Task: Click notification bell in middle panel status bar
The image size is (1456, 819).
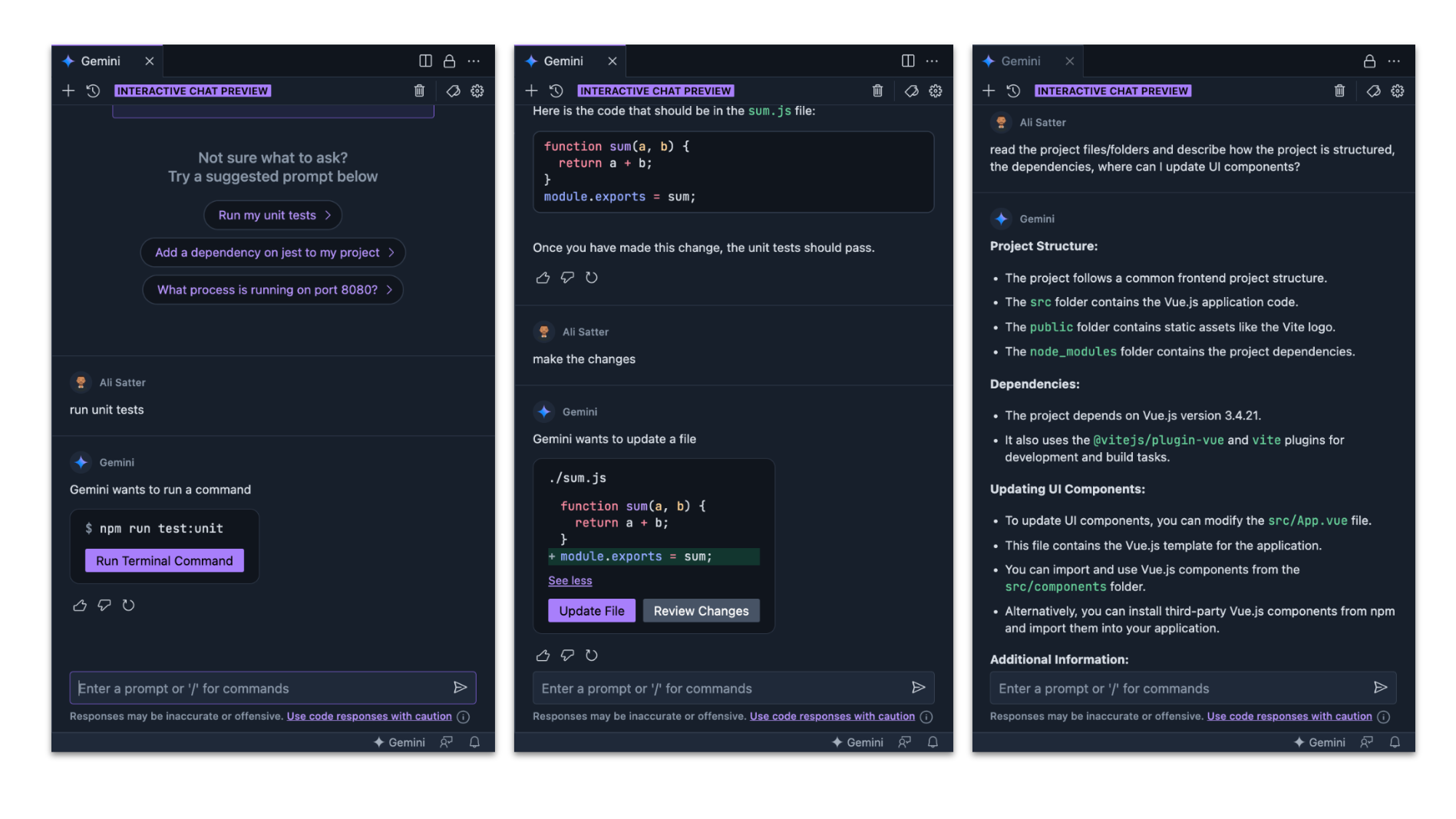Action: point(933,742)
